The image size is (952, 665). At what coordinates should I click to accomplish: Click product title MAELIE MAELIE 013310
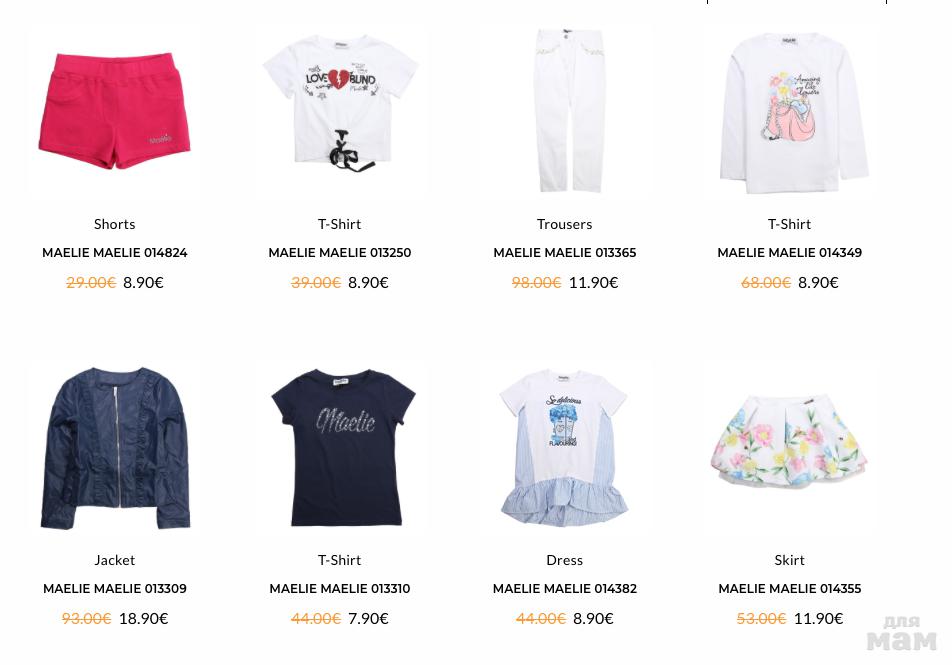click(340, 588)
